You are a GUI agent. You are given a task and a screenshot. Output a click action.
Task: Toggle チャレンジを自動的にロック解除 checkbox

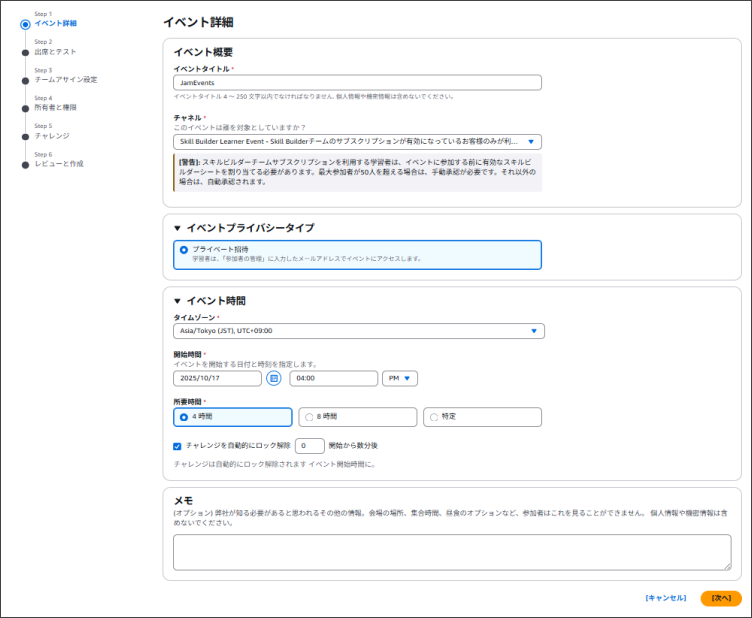(178, 446)
